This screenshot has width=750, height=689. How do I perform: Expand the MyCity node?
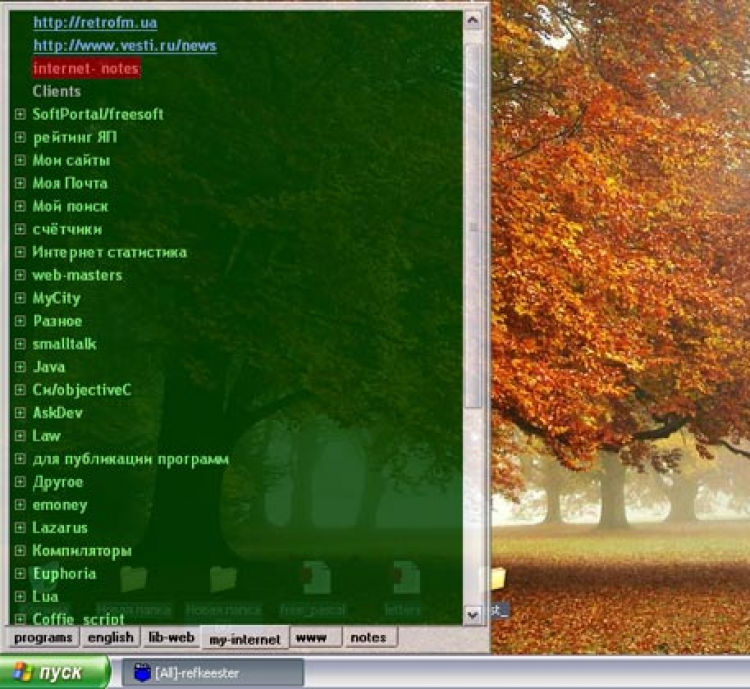20,298
